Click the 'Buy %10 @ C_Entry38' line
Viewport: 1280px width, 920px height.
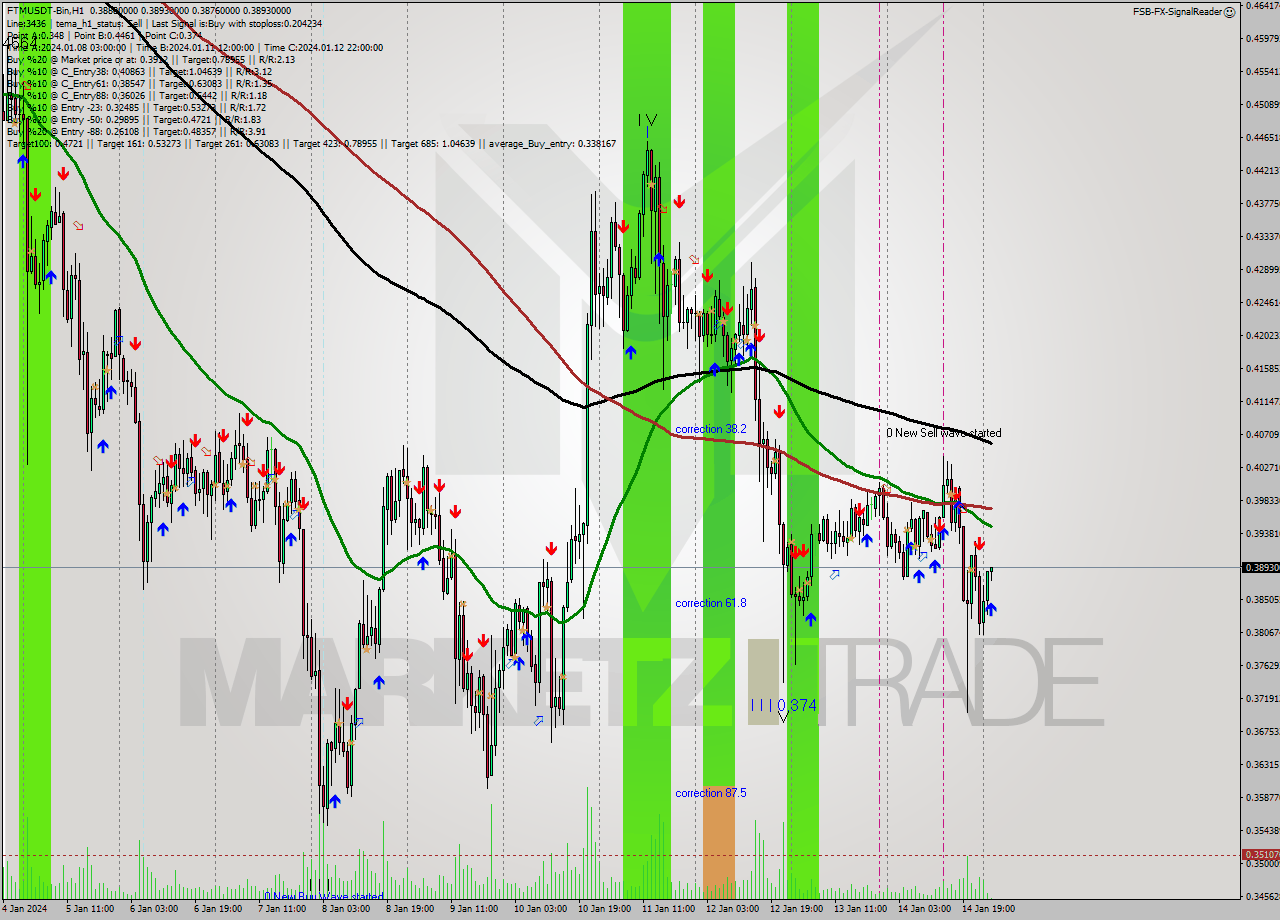139,71
